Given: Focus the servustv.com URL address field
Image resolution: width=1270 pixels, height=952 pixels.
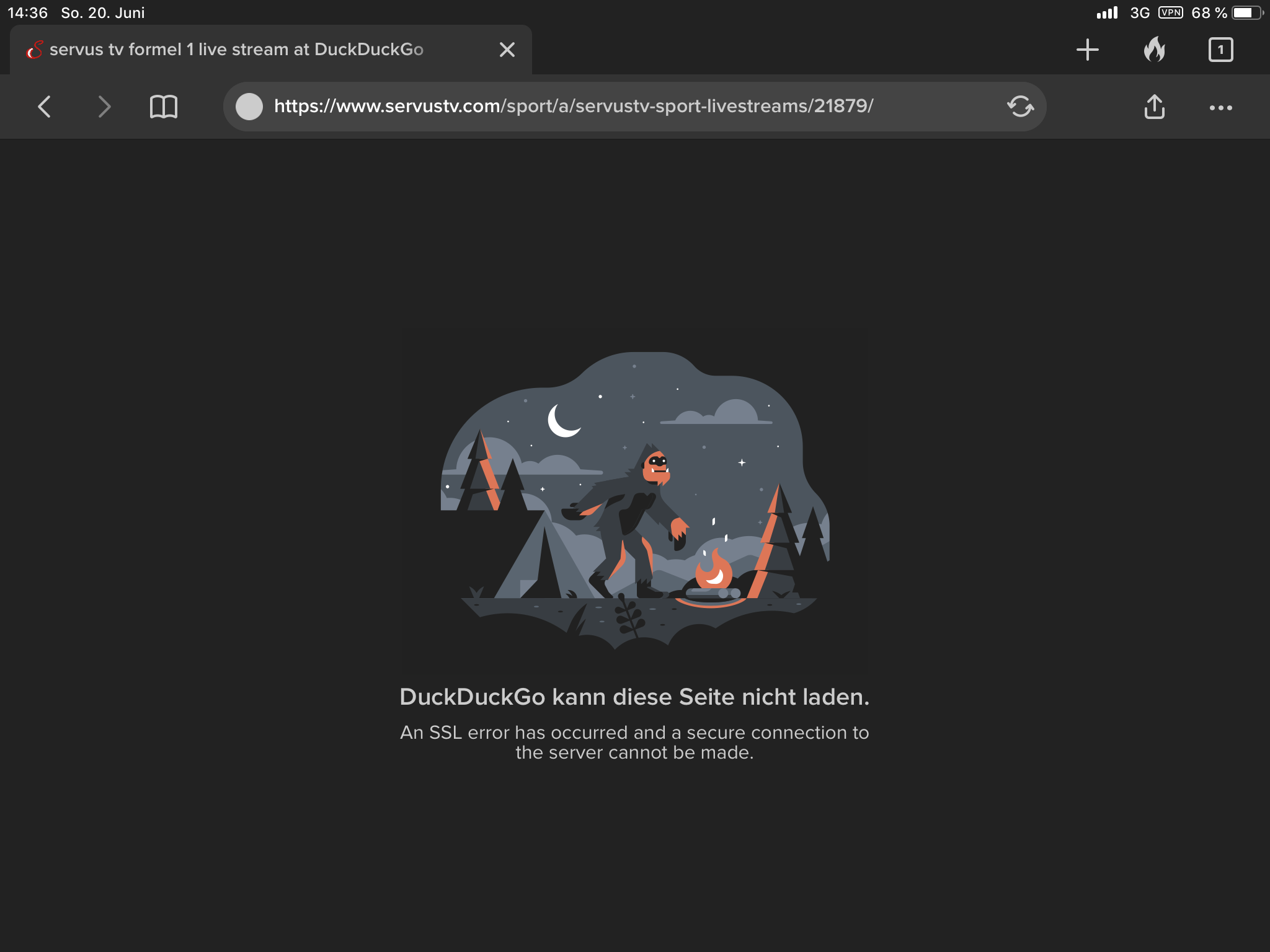Looking at the screenshot, I should click(635, 107).
